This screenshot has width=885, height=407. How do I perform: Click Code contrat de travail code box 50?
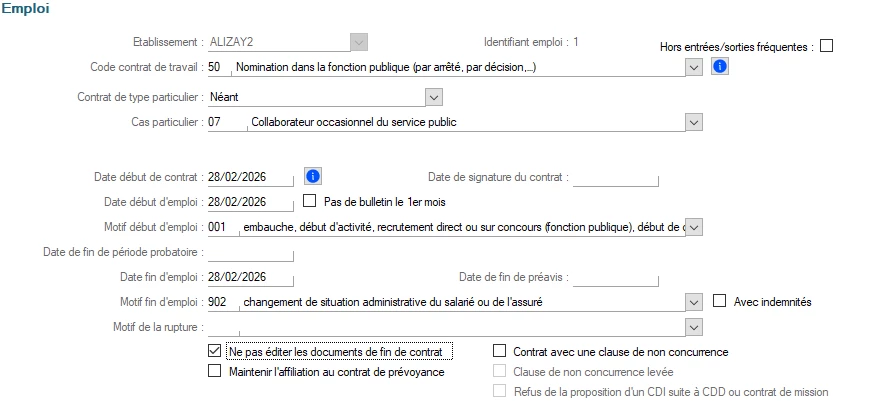tap(218, 68)
